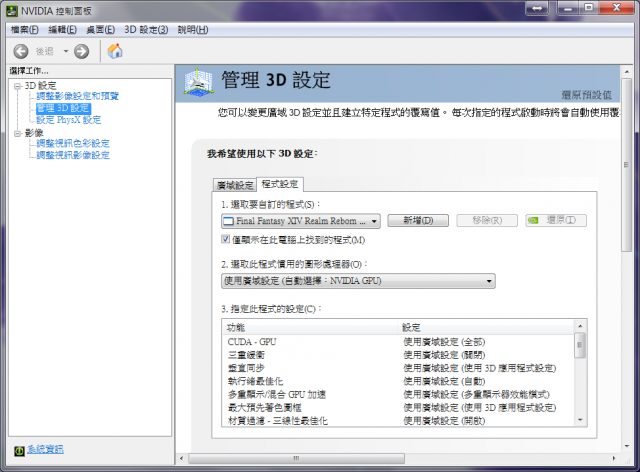Click horizontal scrollbar thumb at bottom
Viewport: 640px width, 472px height.
click(296, 459)
